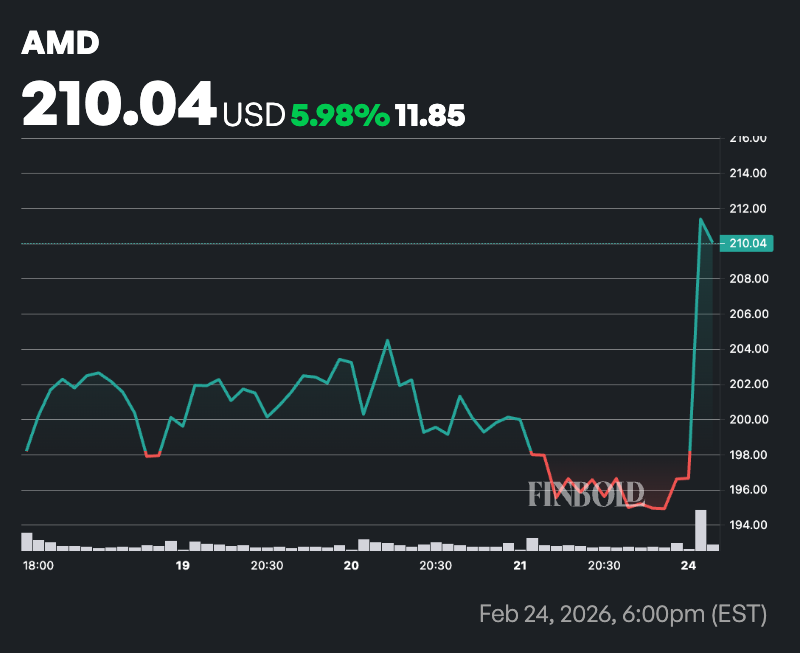Viewport: 800px width, 653px height.
Task: Click the chart peak above 211
Action: click(x=701, y=216)
